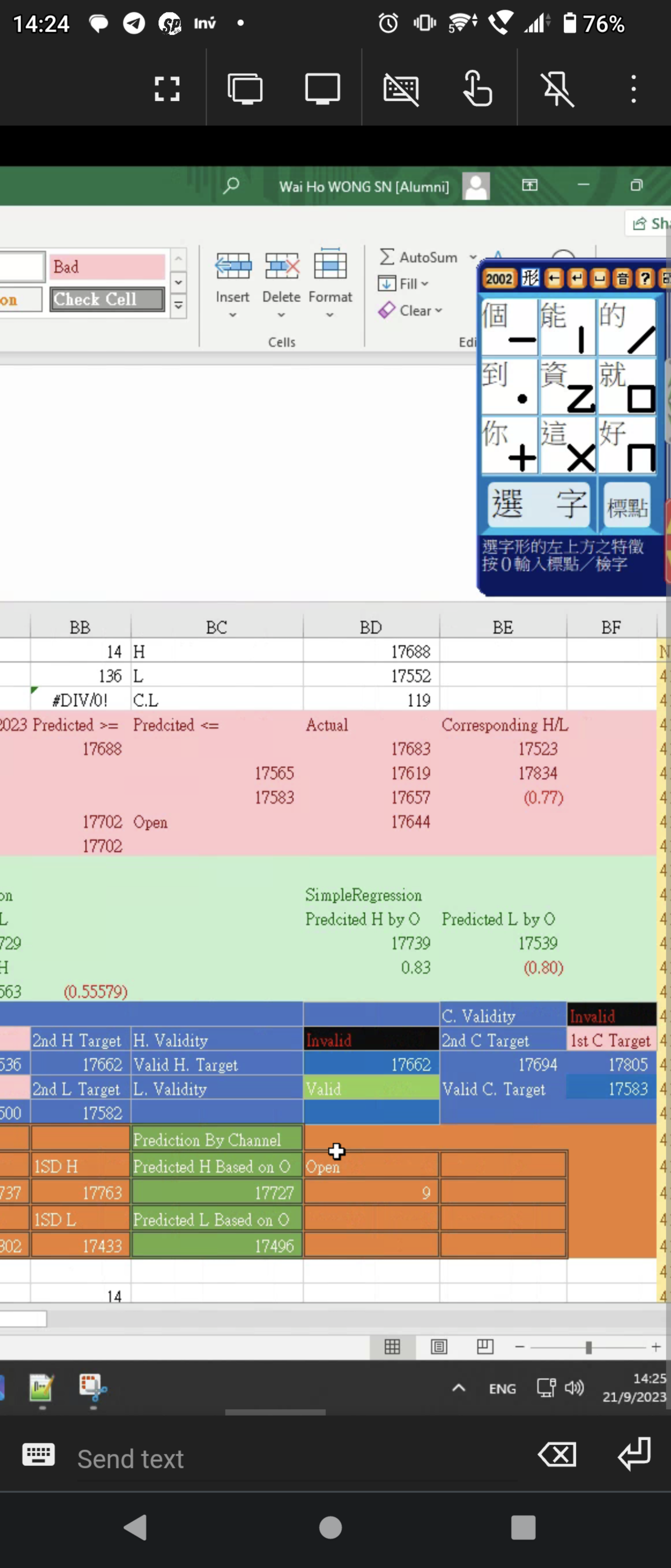Click the volume speaker icon in taskbar
The height and width of the screenshot is (1568, 671).
(x=574, y=1388)
